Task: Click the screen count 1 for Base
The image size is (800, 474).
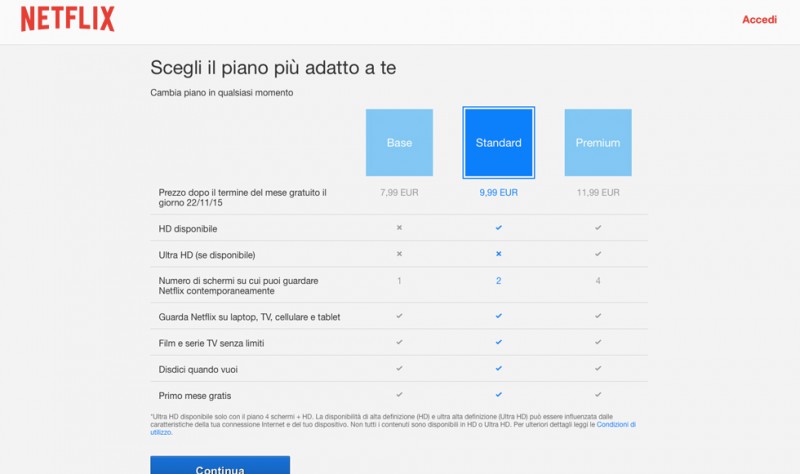Action: [x=399, y=281]
